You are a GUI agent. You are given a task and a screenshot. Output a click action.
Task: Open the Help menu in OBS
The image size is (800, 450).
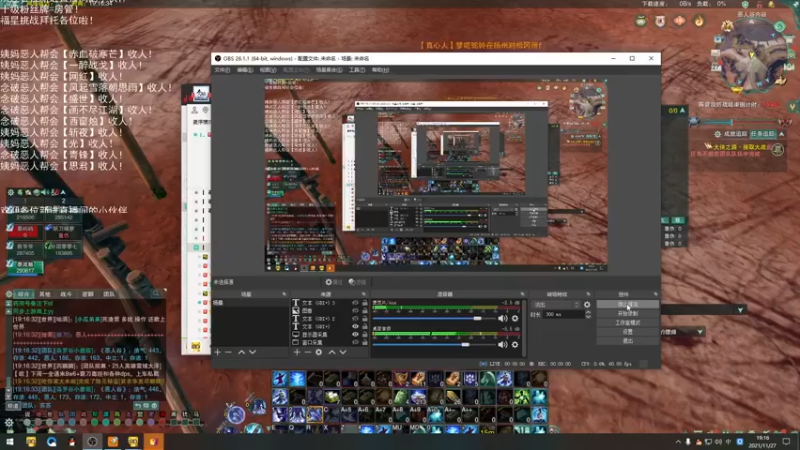coord(380,70)
